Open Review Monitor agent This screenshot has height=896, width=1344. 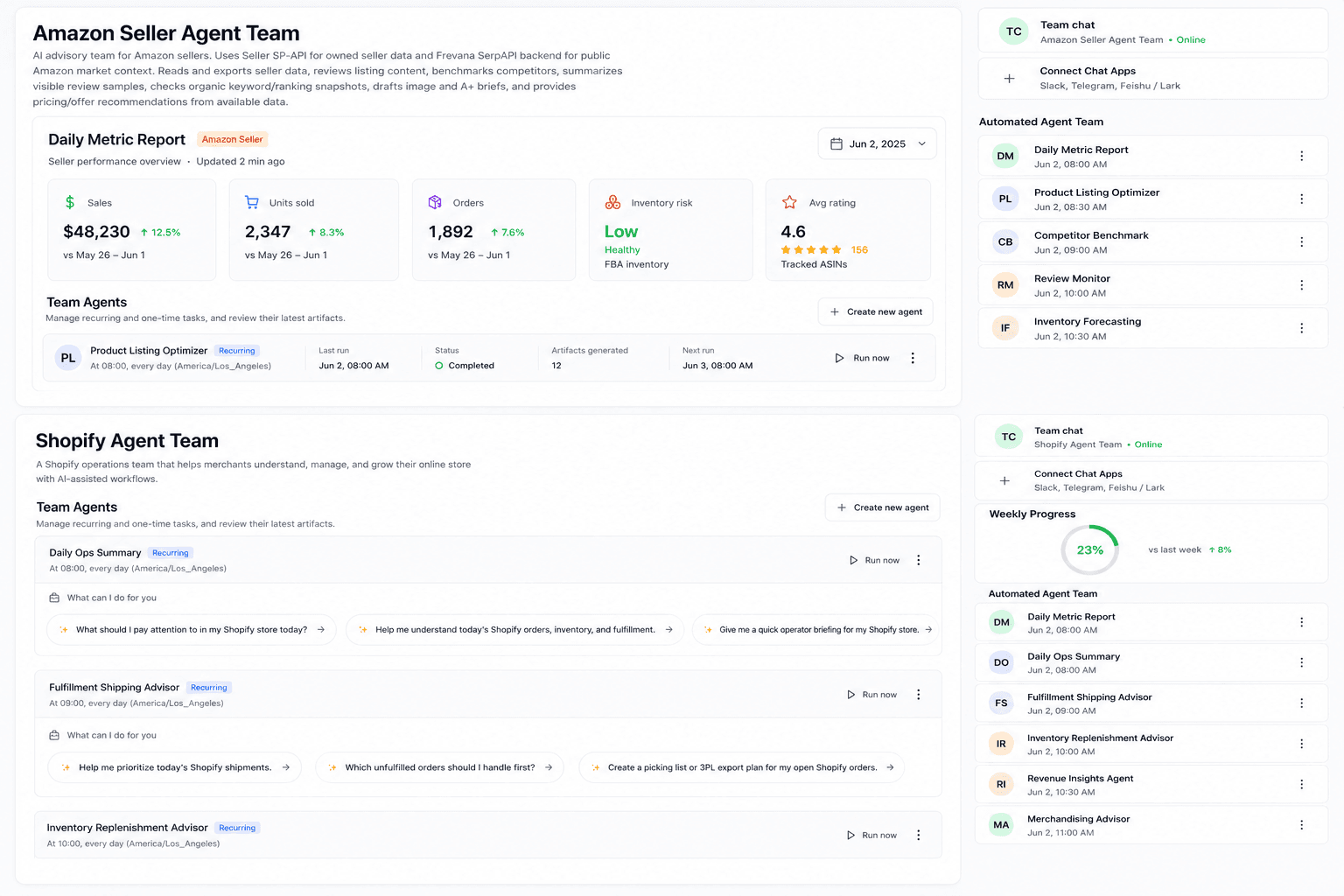click(1152, 285)
